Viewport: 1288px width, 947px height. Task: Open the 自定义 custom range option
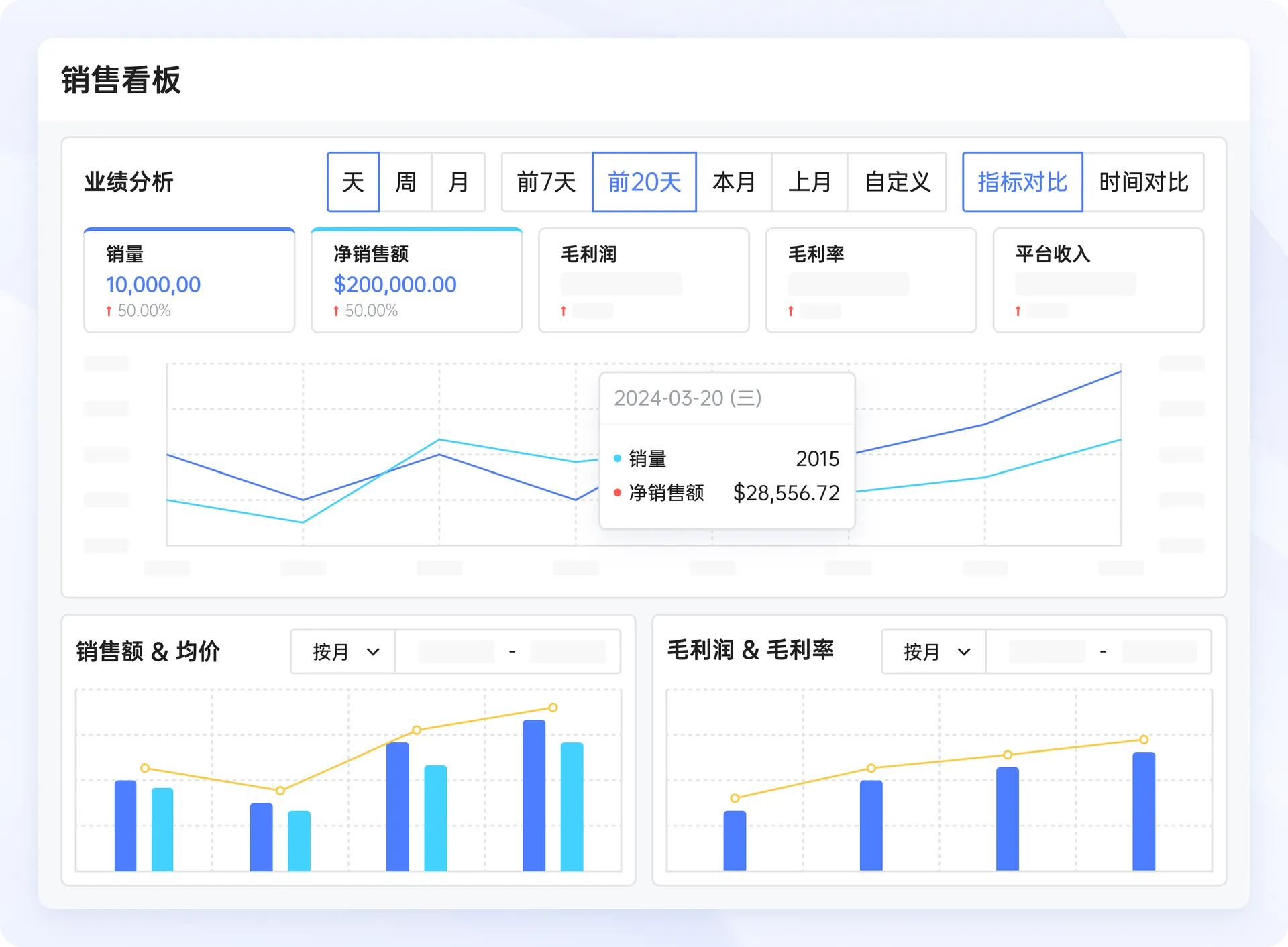898,182
